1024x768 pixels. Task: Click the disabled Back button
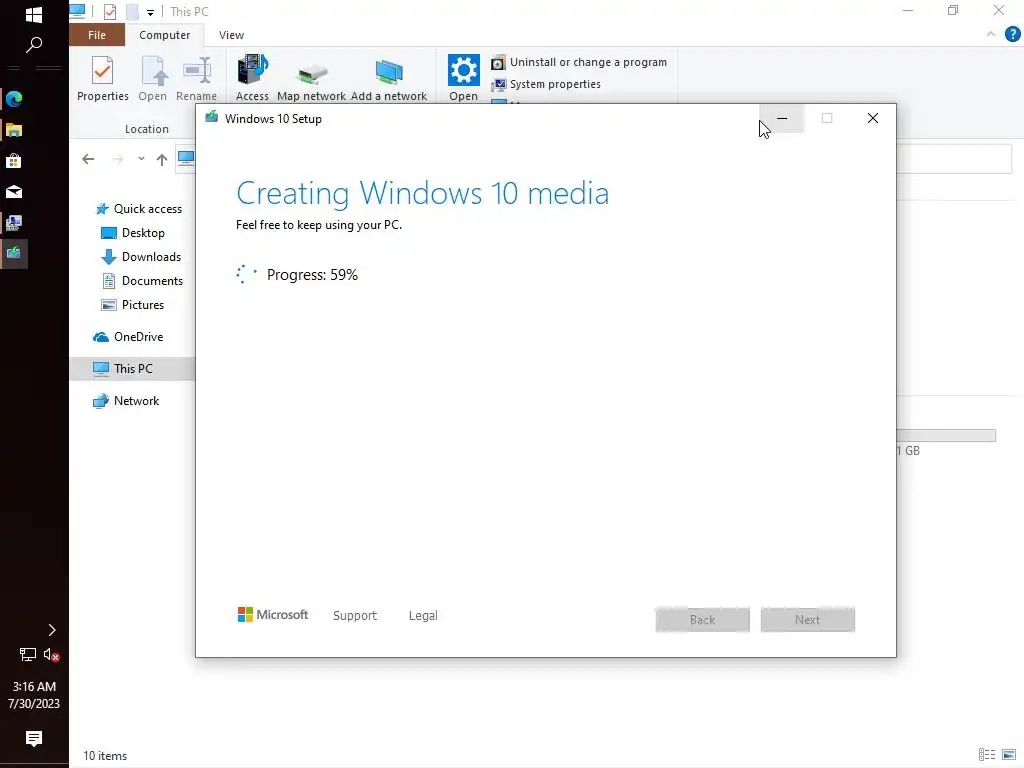[x=703, y=620]
